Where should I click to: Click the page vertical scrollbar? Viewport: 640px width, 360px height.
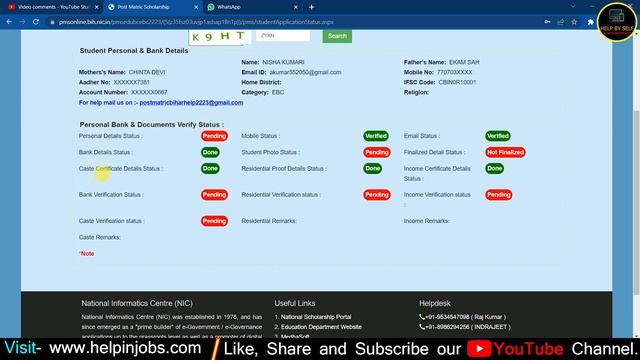click(636, 202)
